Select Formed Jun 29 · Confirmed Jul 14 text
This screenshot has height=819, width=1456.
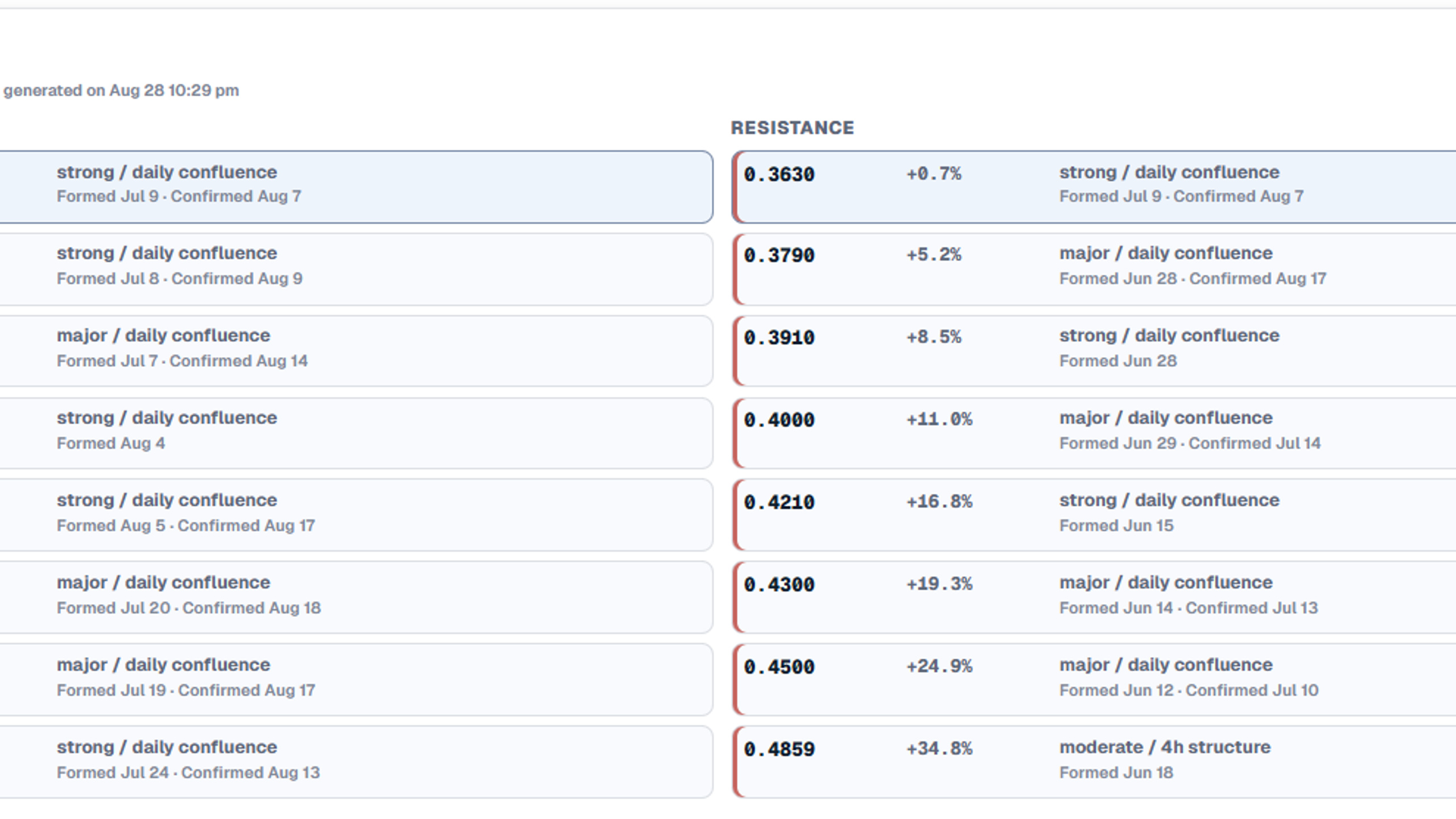point(1190,443)
